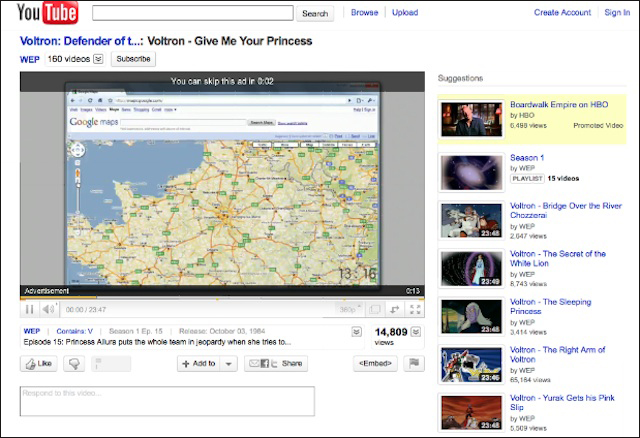
Task: Click in the Respond to this video box
Action: point(167,401)
